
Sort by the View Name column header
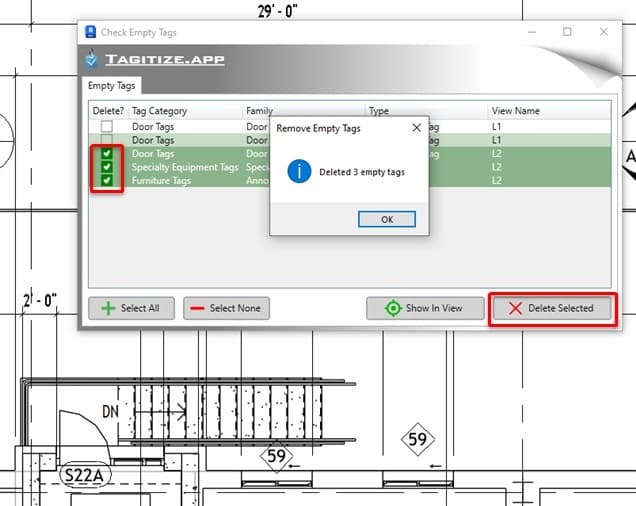click(x=549, y=111)
